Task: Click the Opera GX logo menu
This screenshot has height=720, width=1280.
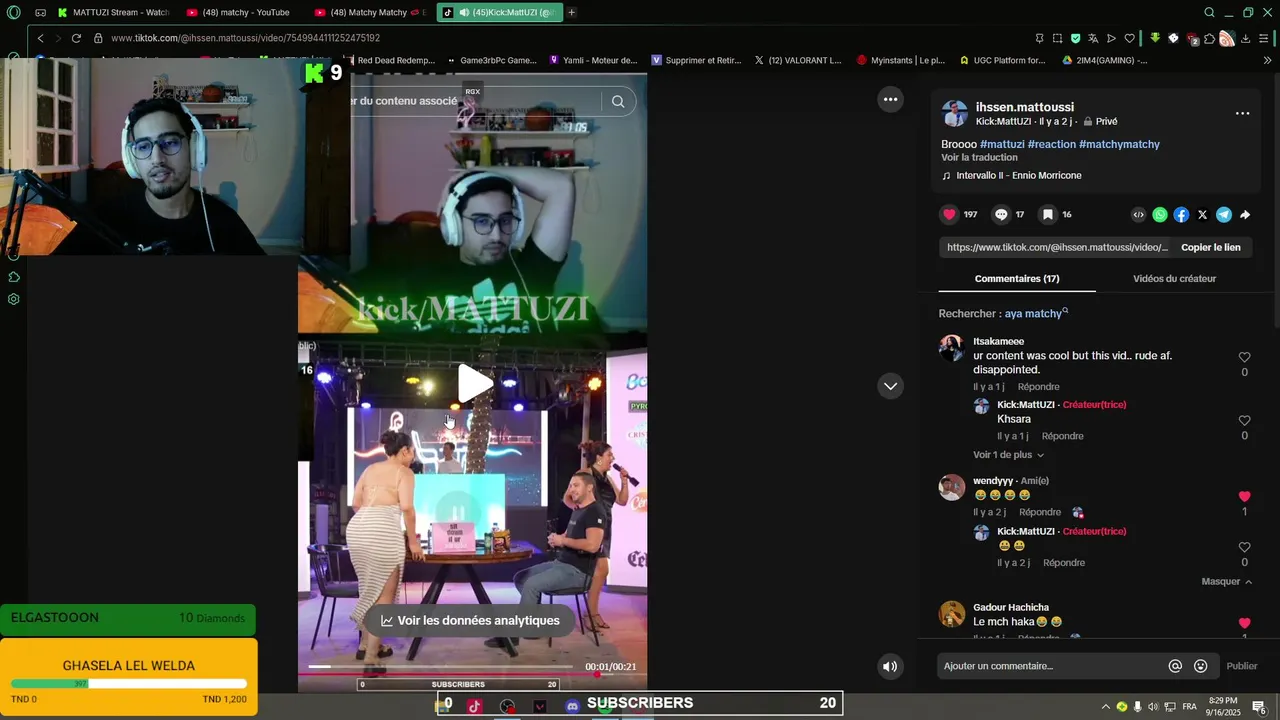Action: (x=14, y=13)
